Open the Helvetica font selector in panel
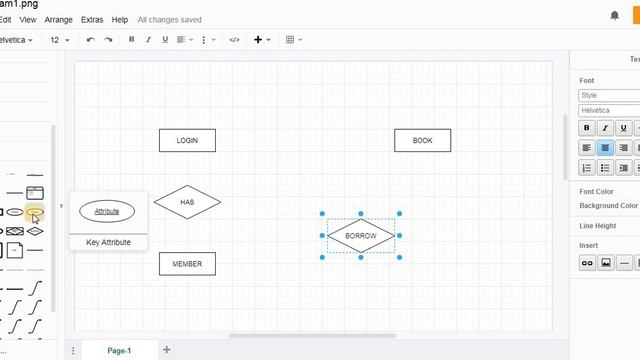Viewport: 640px width, 360px height. point(609,111)
